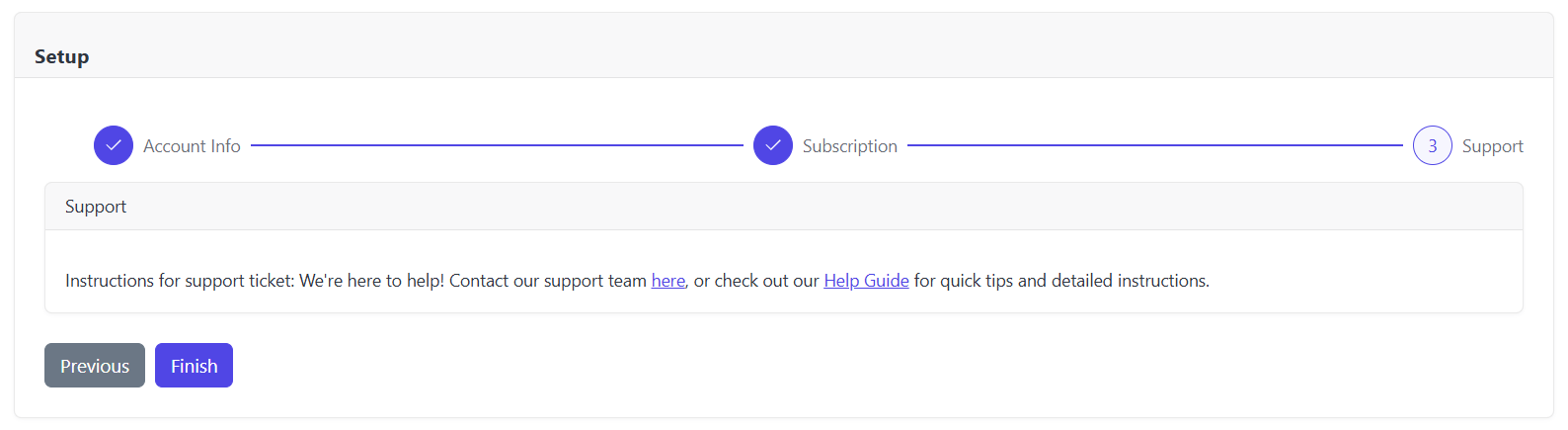Click the Support card header title

click(x=96, y=207)
